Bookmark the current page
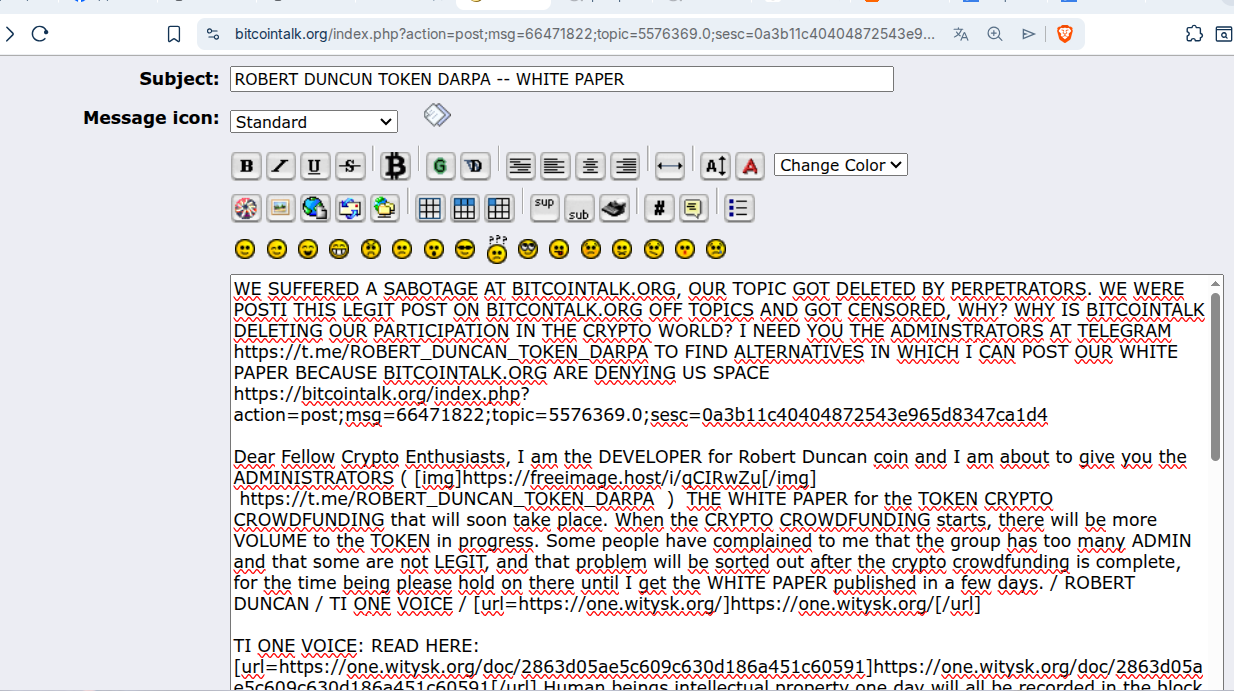This screenshot has width=1234, height=691. 174,34
